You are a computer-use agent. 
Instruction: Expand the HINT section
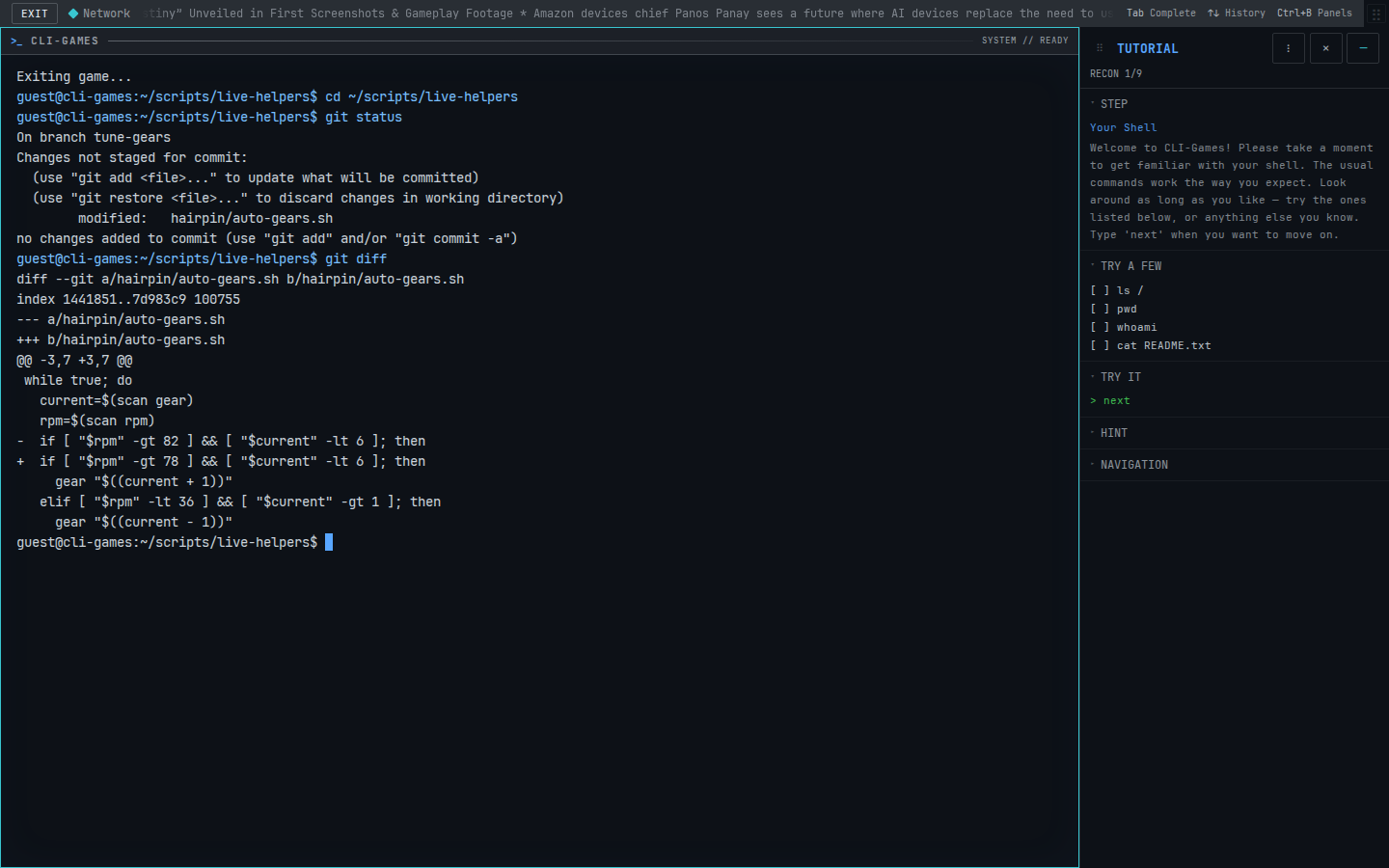pyautogui.click(x=1109, y=433)
